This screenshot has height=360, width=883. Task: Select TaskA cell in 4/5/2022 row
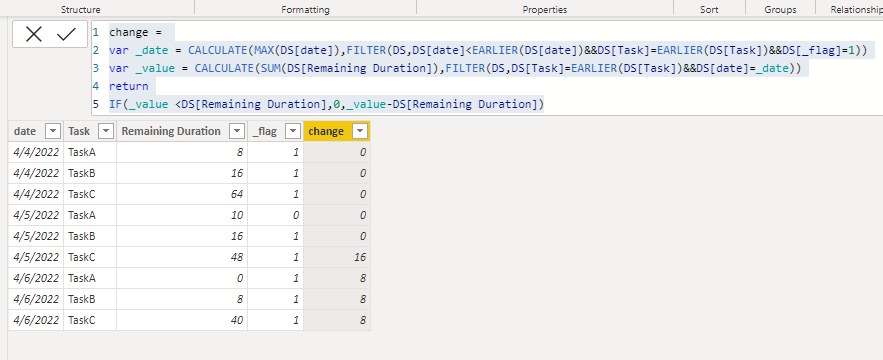[x=90, y=215]
